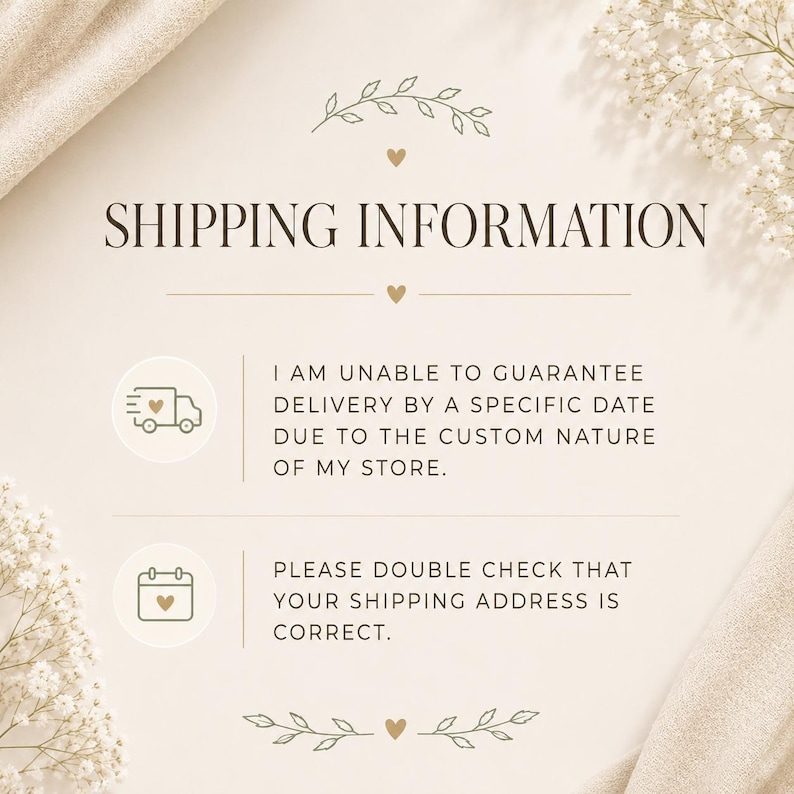This screenshot has width=794, height=794.
Task: Click the SHIPPING INFORMATION heading
Action: coord(406,225)
